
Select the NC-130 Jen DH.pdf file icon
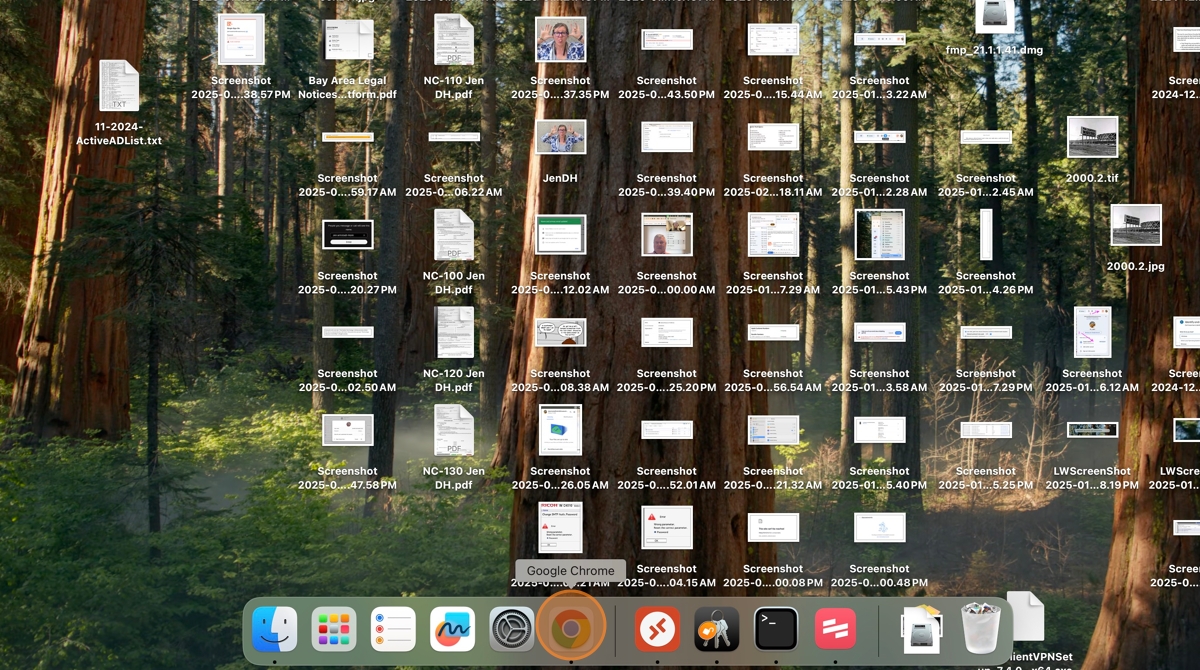[x=454, y=430]
